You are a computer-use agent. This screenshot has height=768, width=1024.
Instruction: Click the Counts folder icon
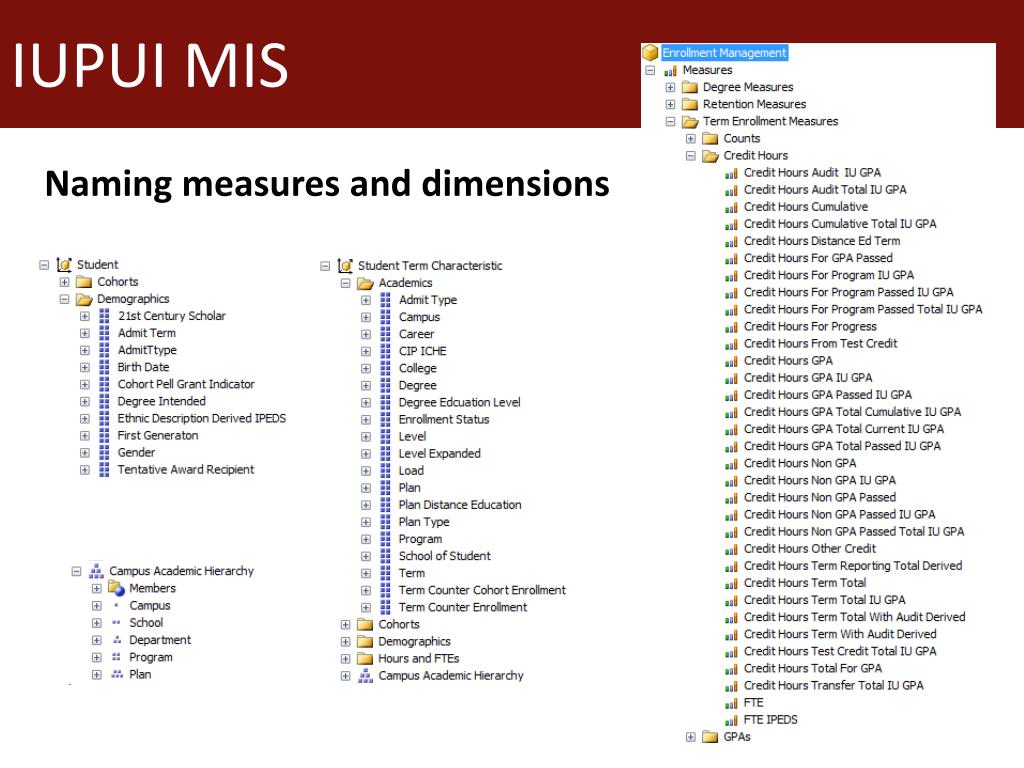click(711, 138)
